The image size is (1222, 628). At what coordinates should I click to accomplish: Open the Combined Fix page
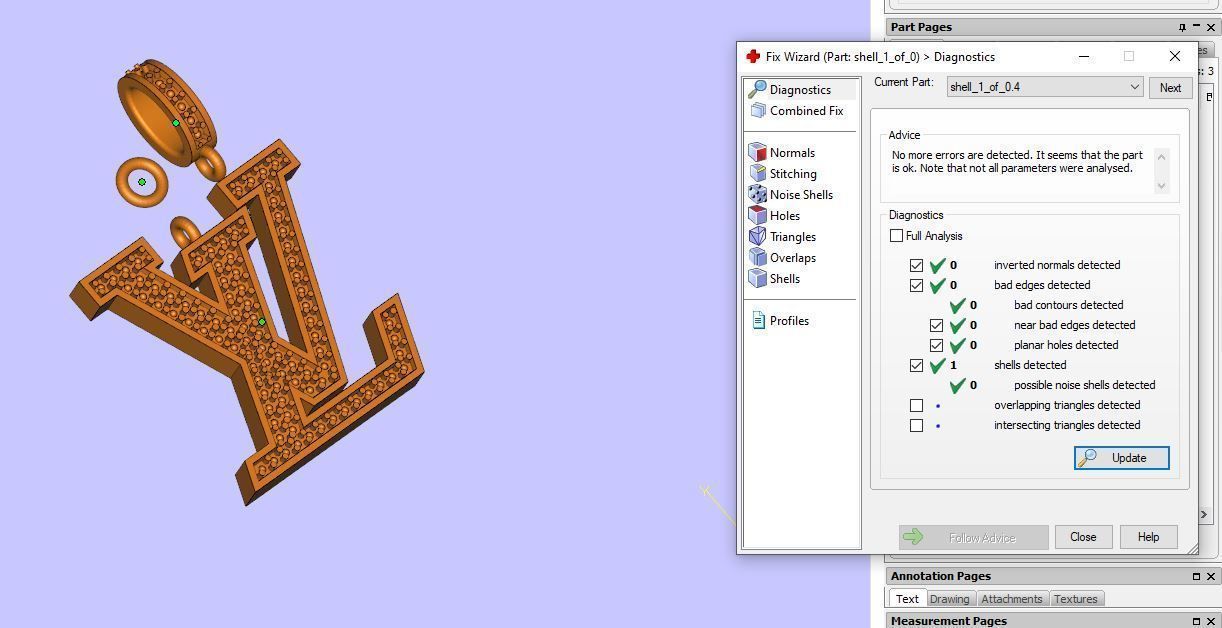(806, 111)
